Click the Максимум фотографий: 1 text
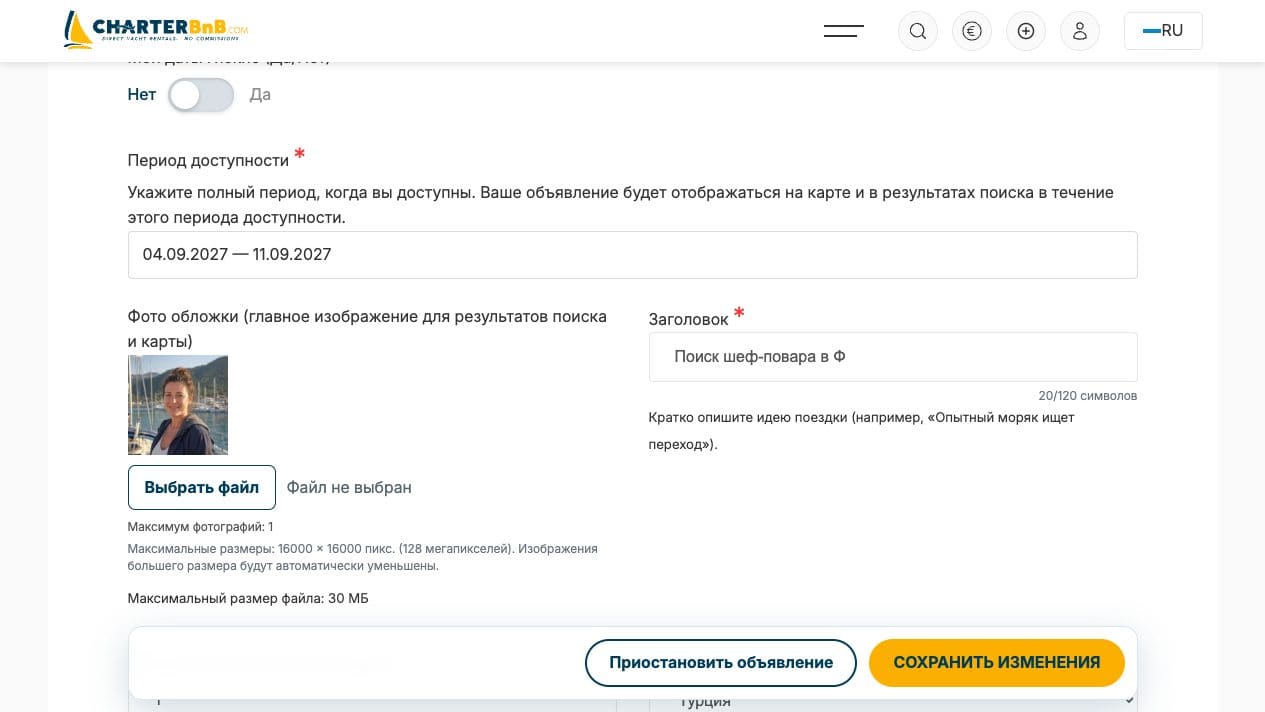 200,527
